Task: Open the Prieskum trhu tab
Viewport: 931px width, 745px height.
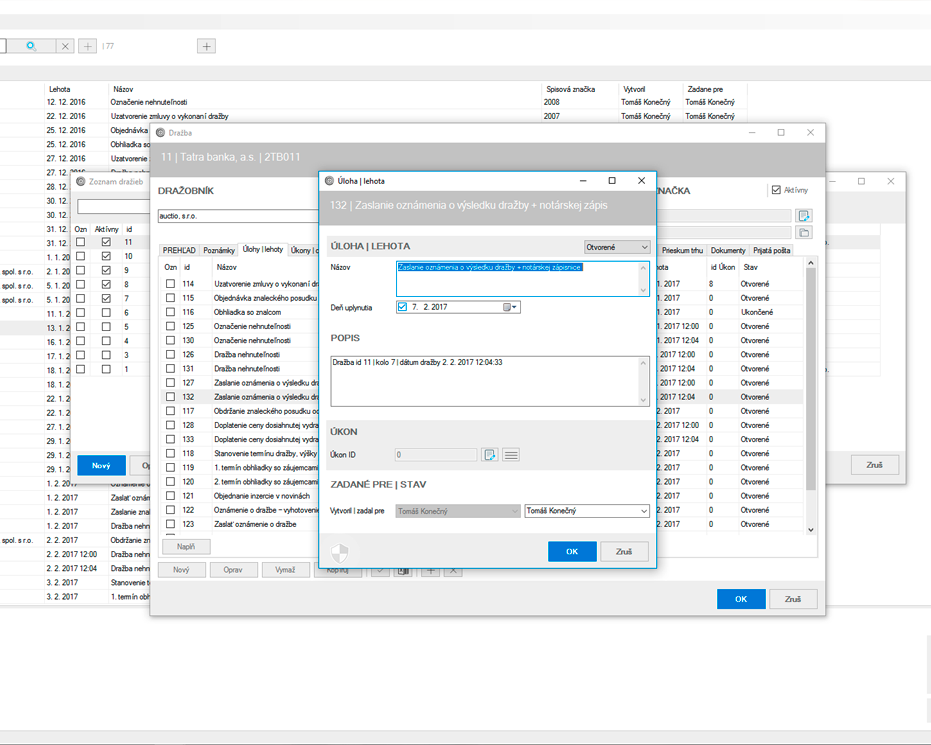Action: click(682, 251)
